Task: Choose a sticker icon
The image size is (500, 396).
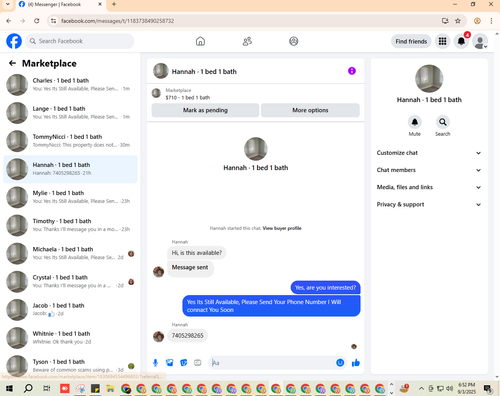Action: [x=184, y=363]
